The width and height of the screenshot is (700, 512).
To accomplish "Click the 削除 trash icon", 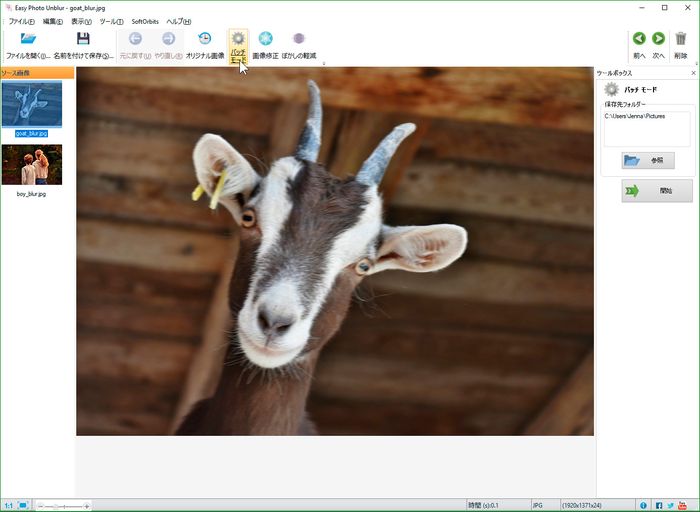I will click(680, 39).
